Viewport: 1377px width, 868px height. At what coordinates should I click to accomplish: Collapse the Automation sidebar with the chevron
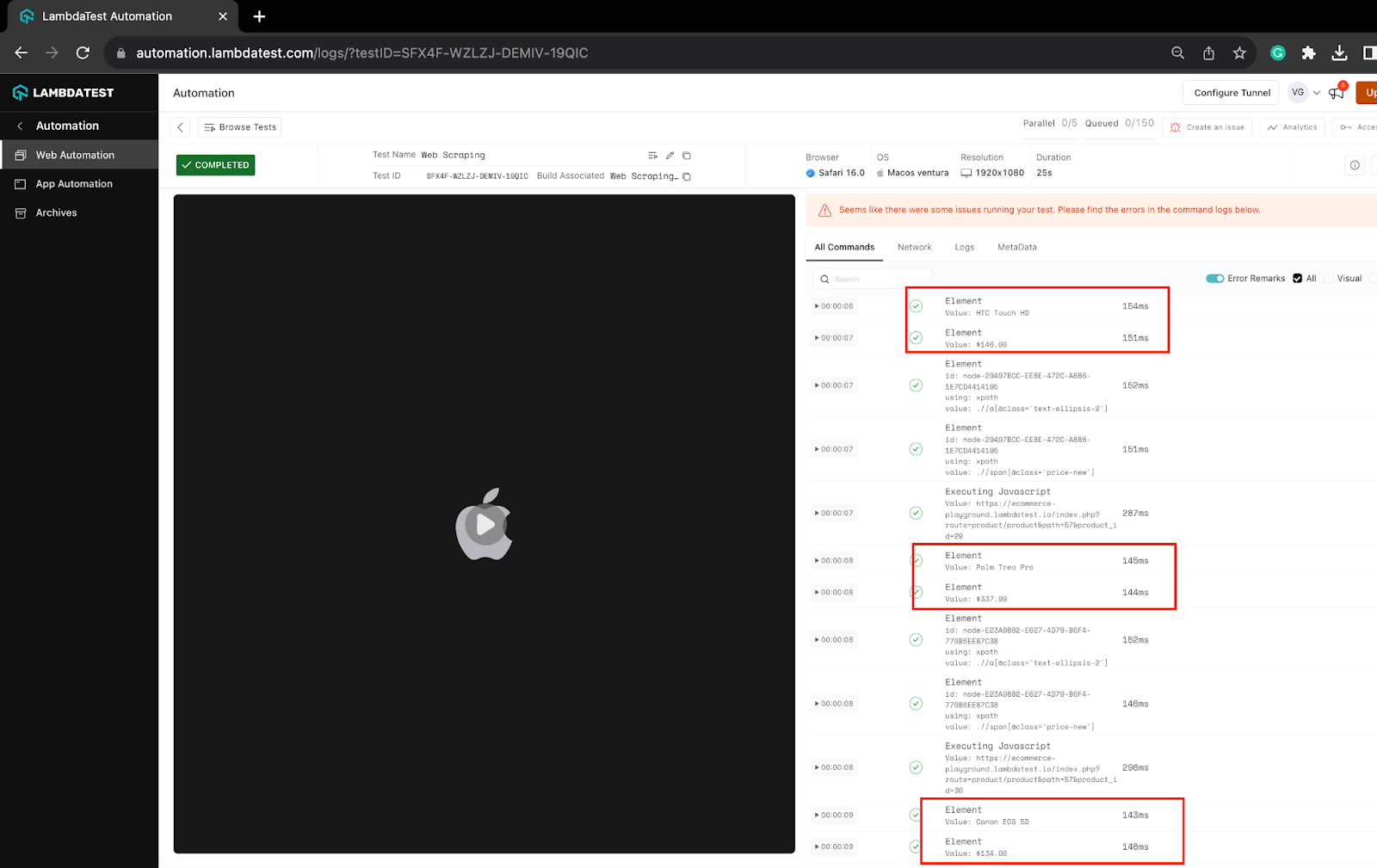coord(19,125)
